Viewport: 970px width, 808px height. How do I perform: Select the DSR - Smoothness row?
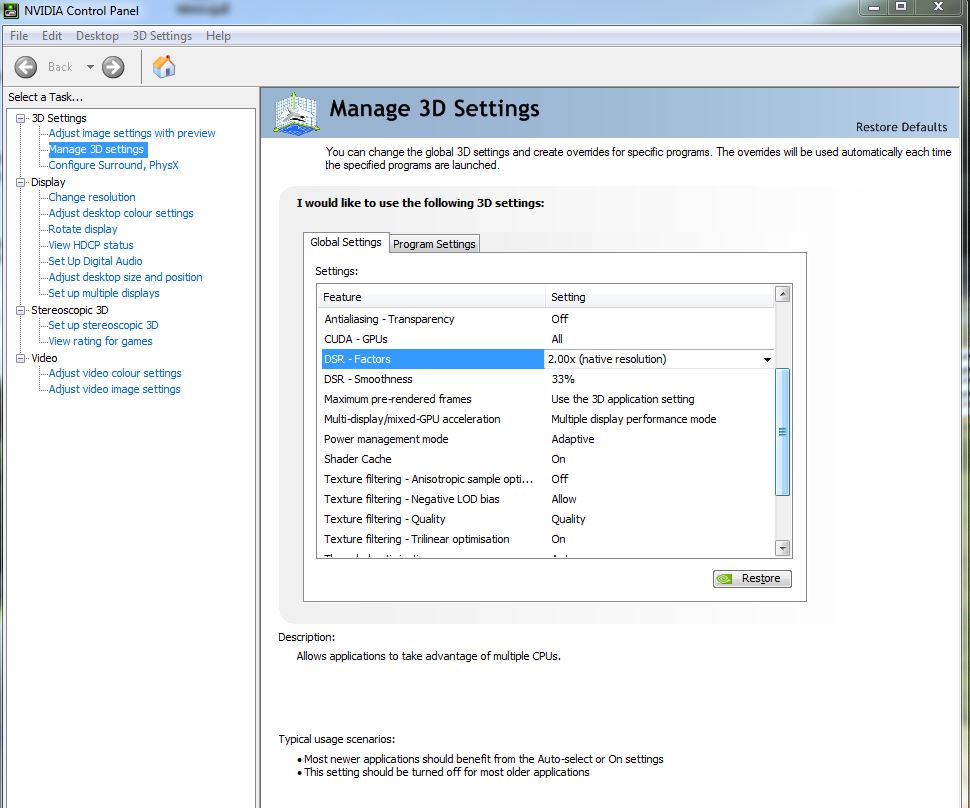[547, 379]
